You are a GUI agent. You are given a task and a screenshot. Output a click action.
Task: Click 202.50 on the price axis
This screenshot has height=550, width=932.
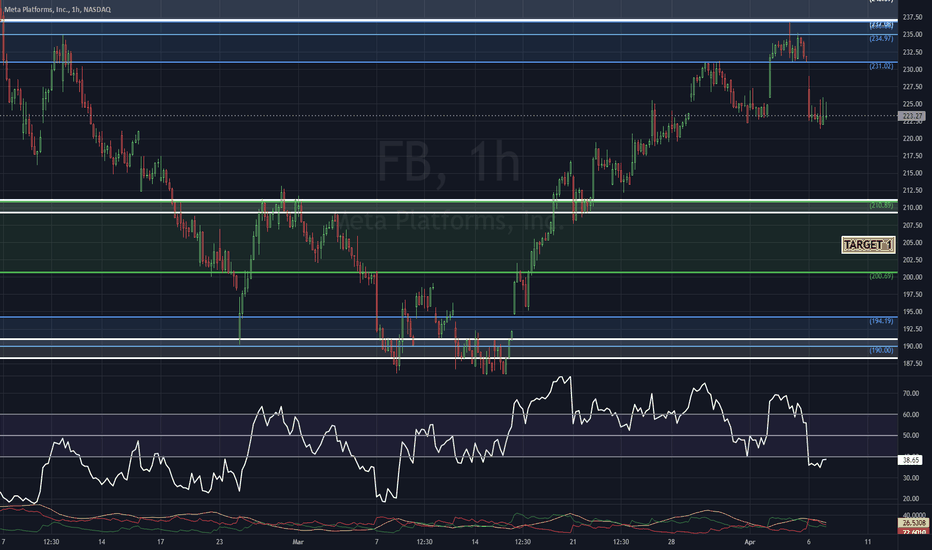coord(912,260)
